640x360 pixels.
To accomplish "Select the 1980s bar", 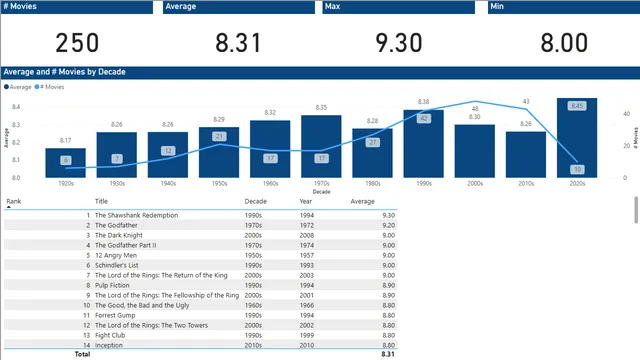I will (x=372, y=153).
